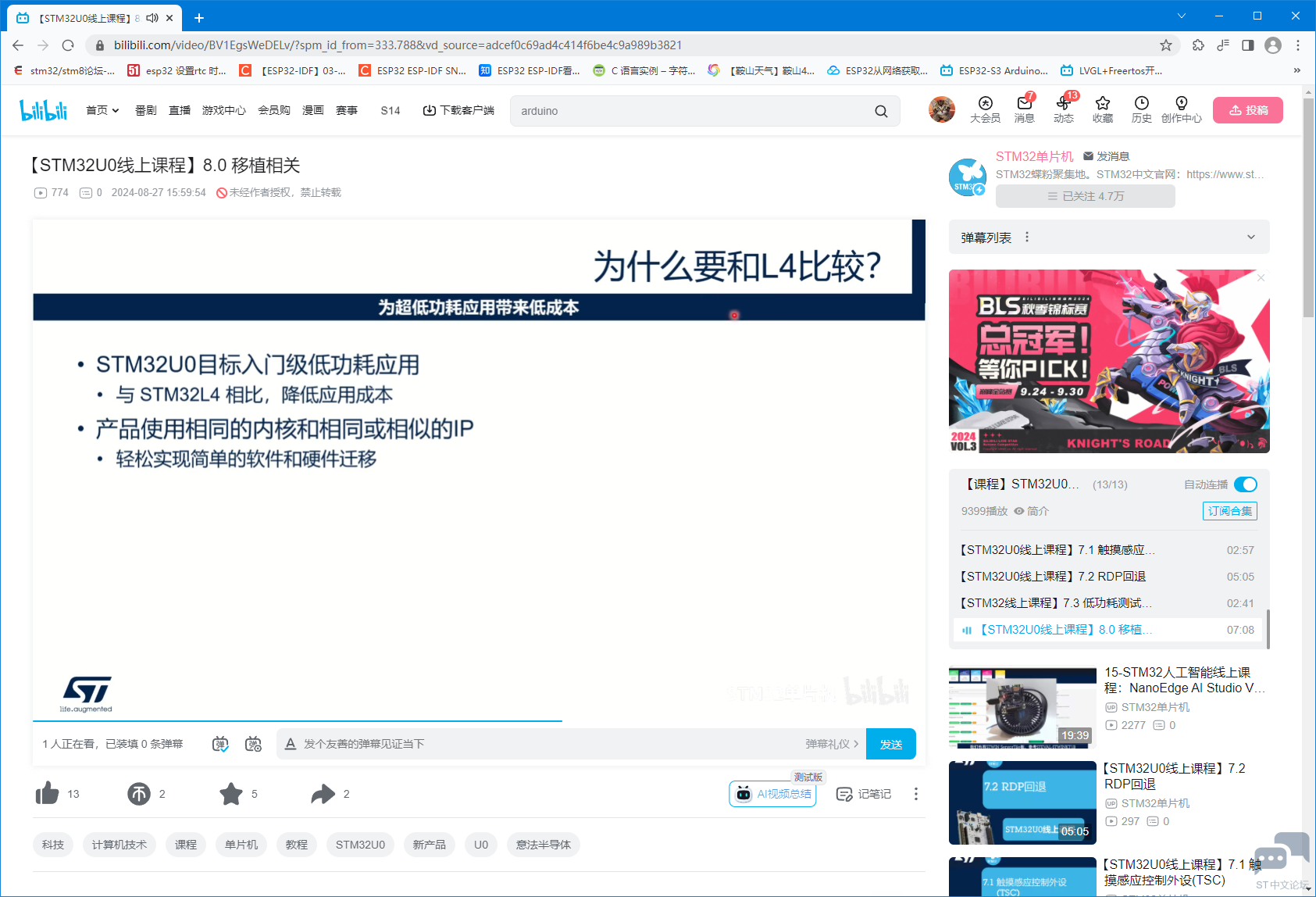
Task: Open browser side panel icon
Action: 1248,45
